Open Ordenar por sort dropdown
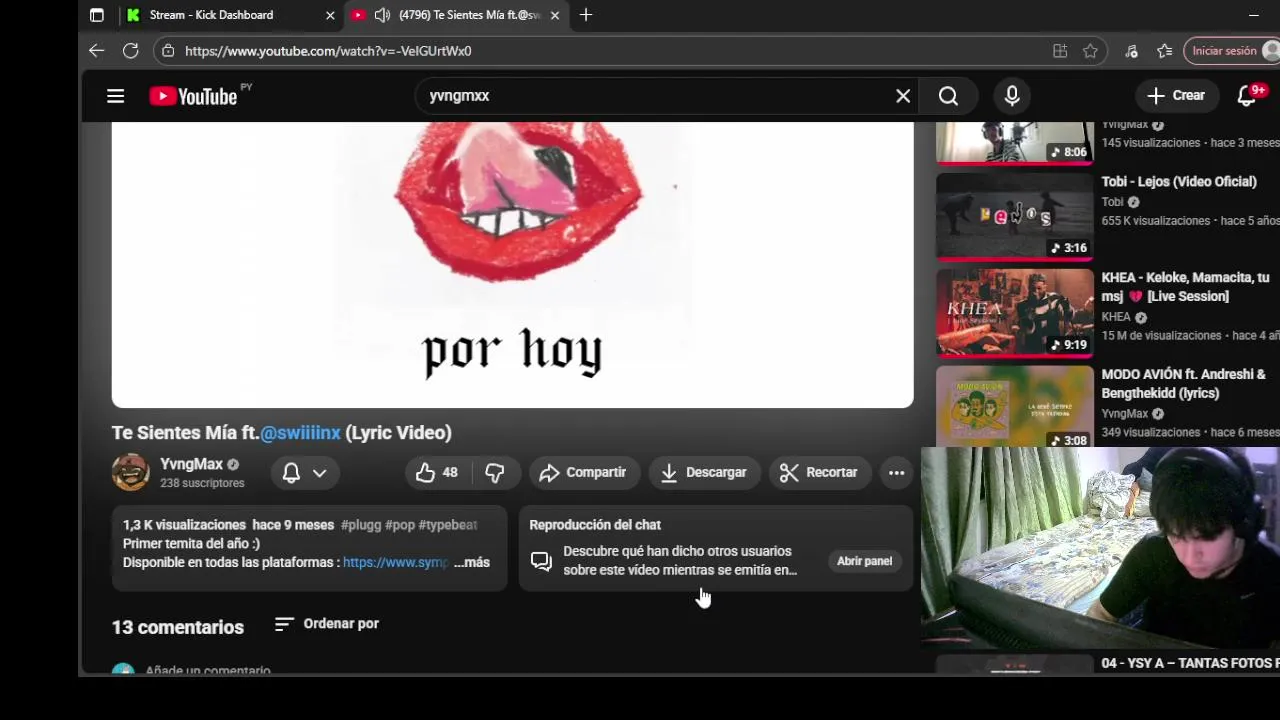1280x720 pixels. click(327, 624)
